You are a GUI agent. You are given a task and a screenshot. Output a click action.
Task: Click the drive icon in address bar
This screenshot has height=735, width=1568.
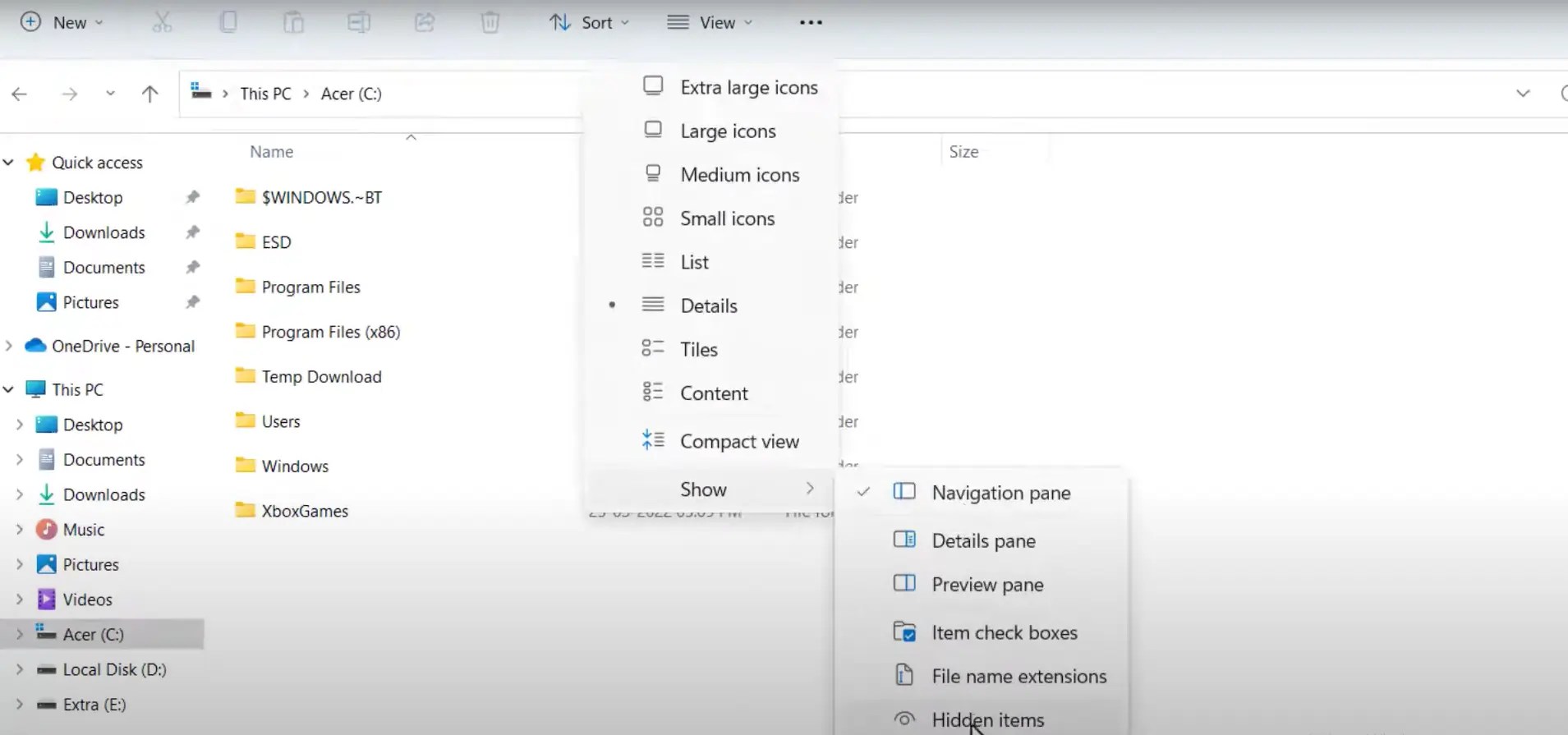(201, 90)
